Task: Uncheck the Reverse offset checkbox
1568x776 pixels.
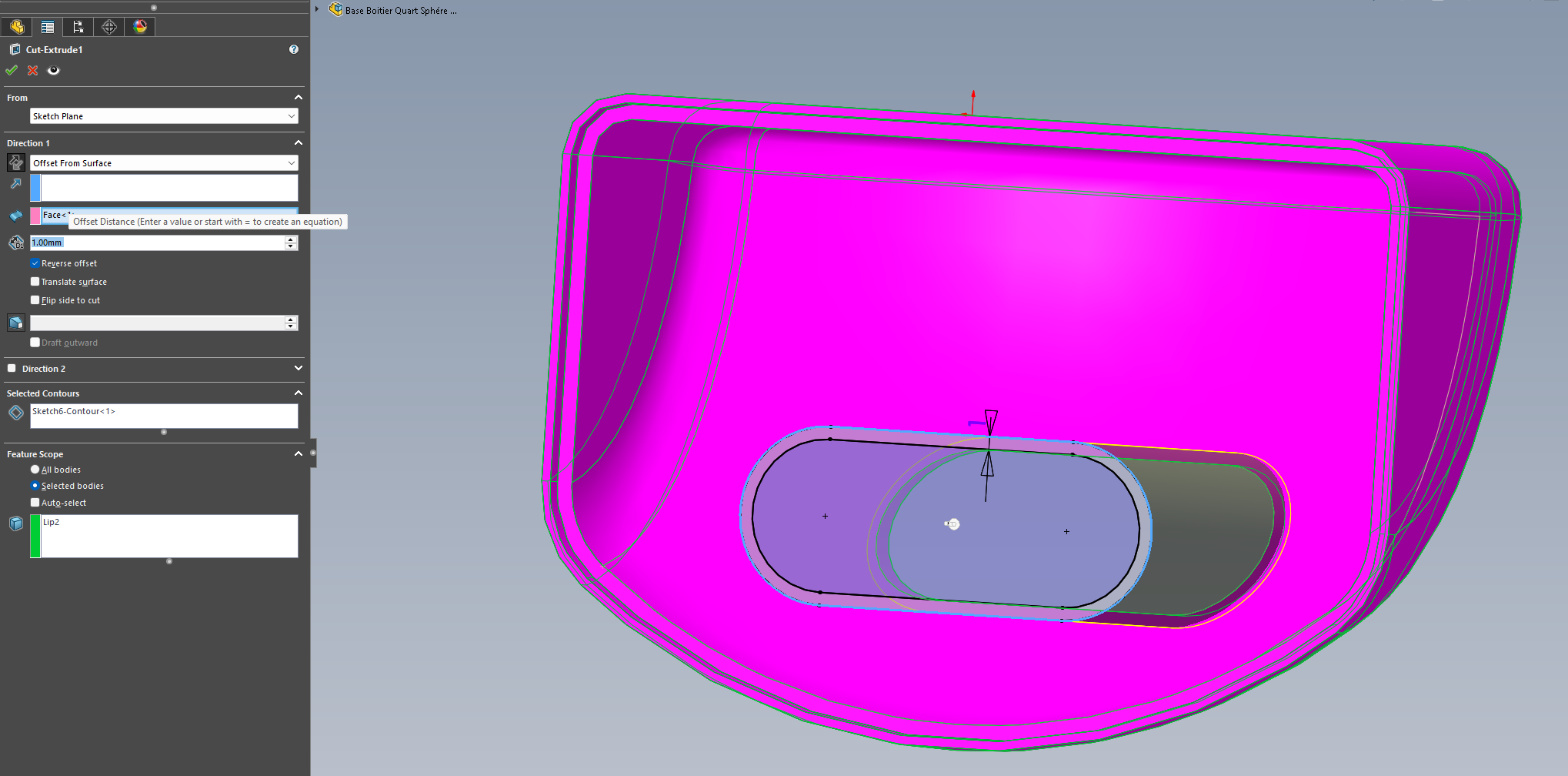Action: point(35,263)
